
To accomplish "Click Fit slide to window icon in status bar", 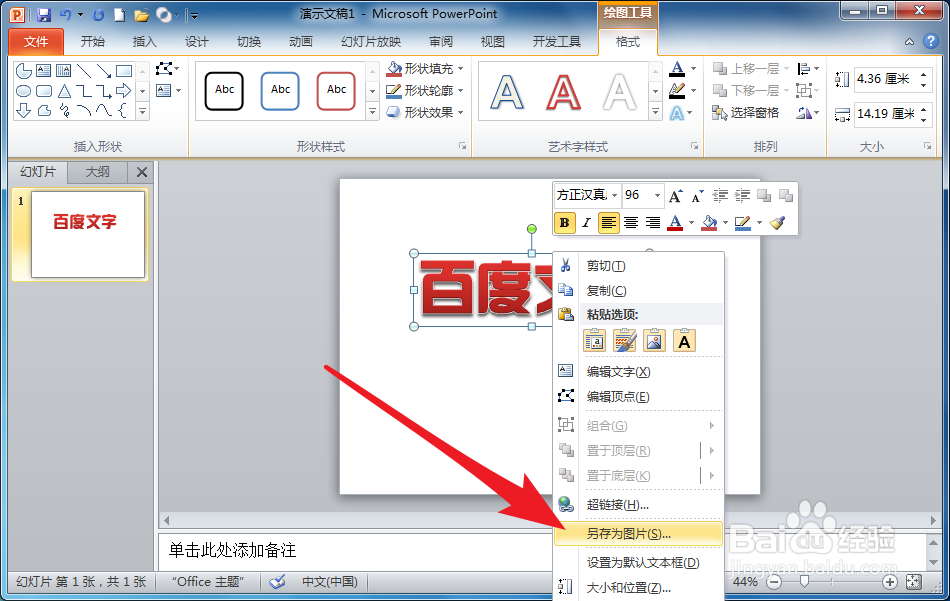I will coord(914,582).
